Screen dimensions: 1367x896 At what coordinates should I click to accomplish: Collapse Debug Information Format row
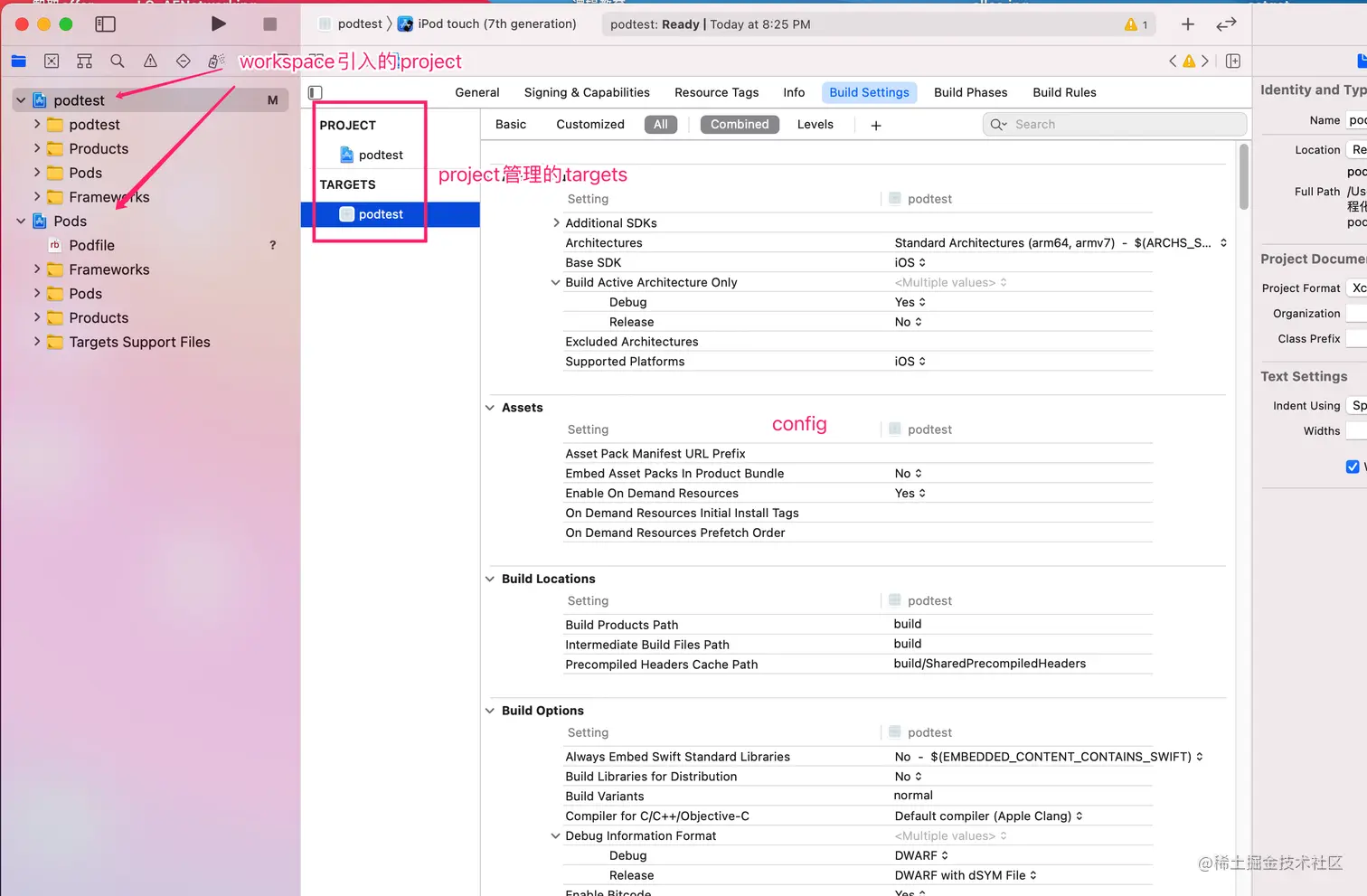click(556, 835)
